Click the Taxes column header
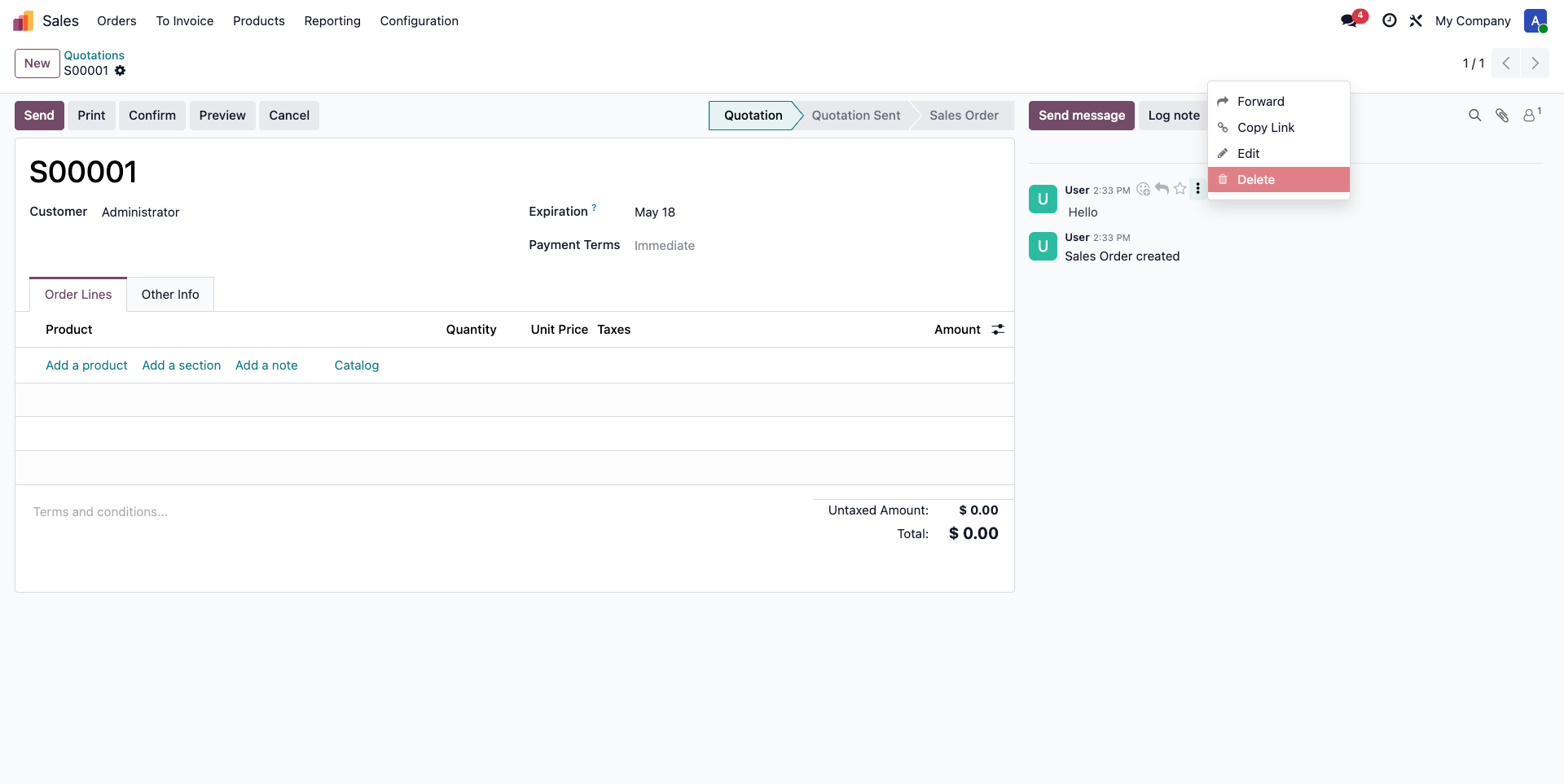1564x784 pixels. [x=614, y=330]
